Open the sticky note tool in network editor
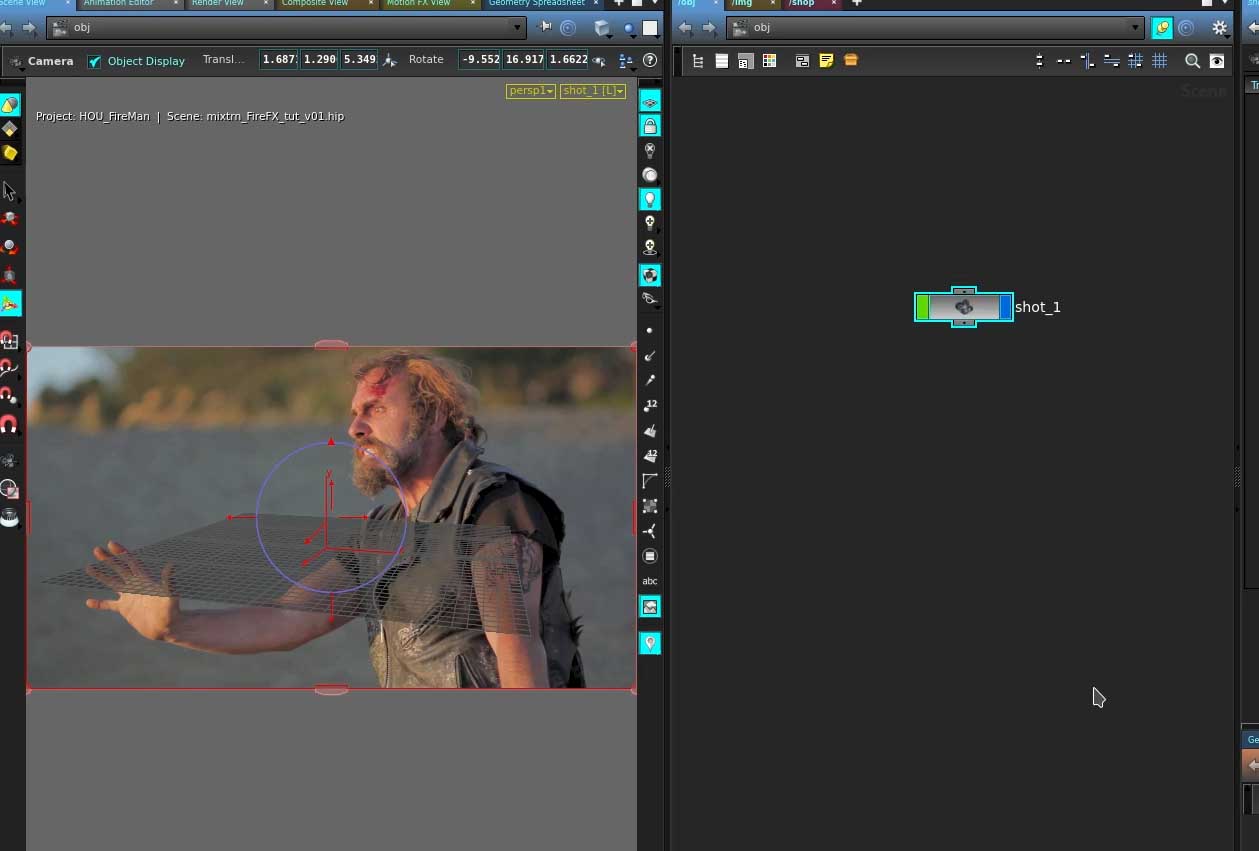The image size is (1259, 851). tap(826, 61)
